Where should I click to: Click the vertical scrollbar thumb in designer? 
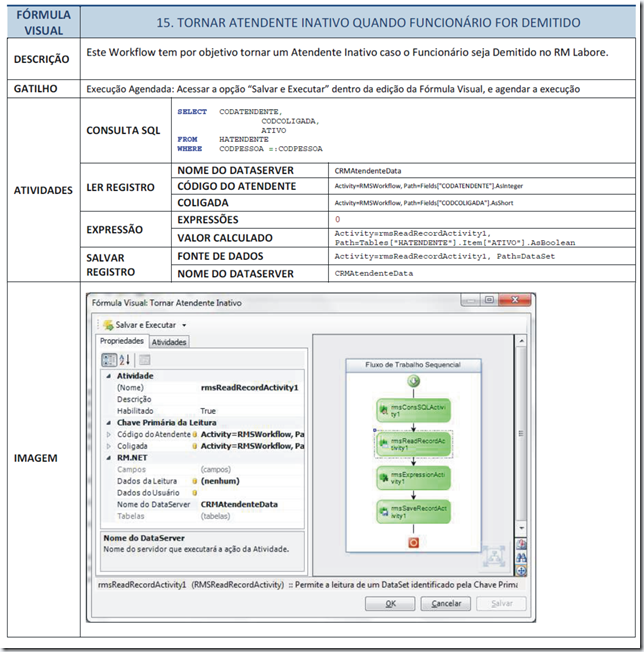pyautogui.click(x=521, y=434)
